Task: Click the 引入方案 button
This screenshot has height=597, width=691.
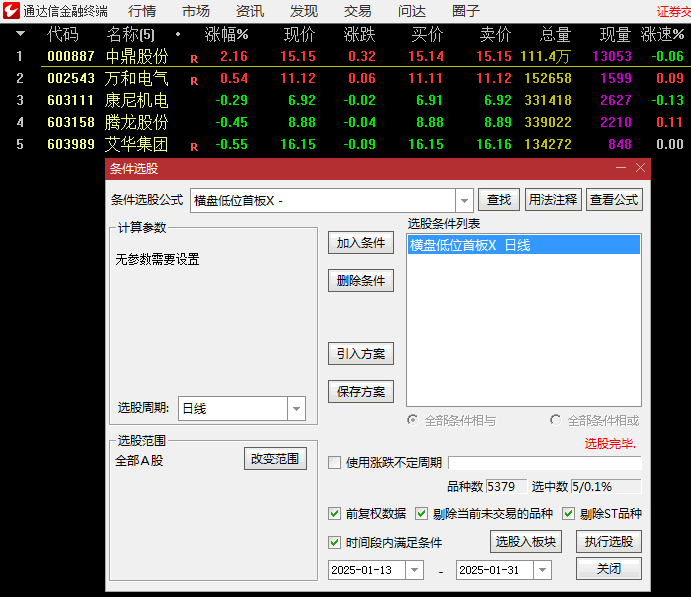Action: pos(361,354)
